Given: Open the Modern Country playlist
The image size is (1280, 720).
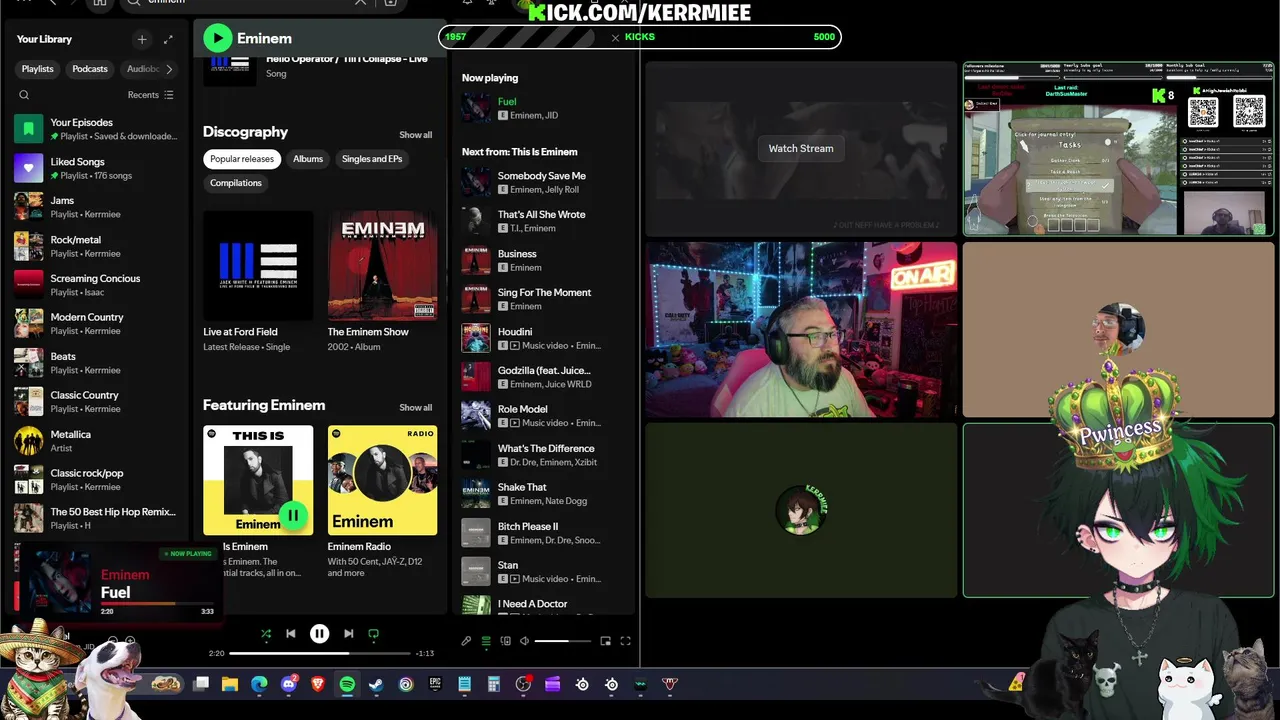Looking at the screenshot, I should click(x=95, y=324).
